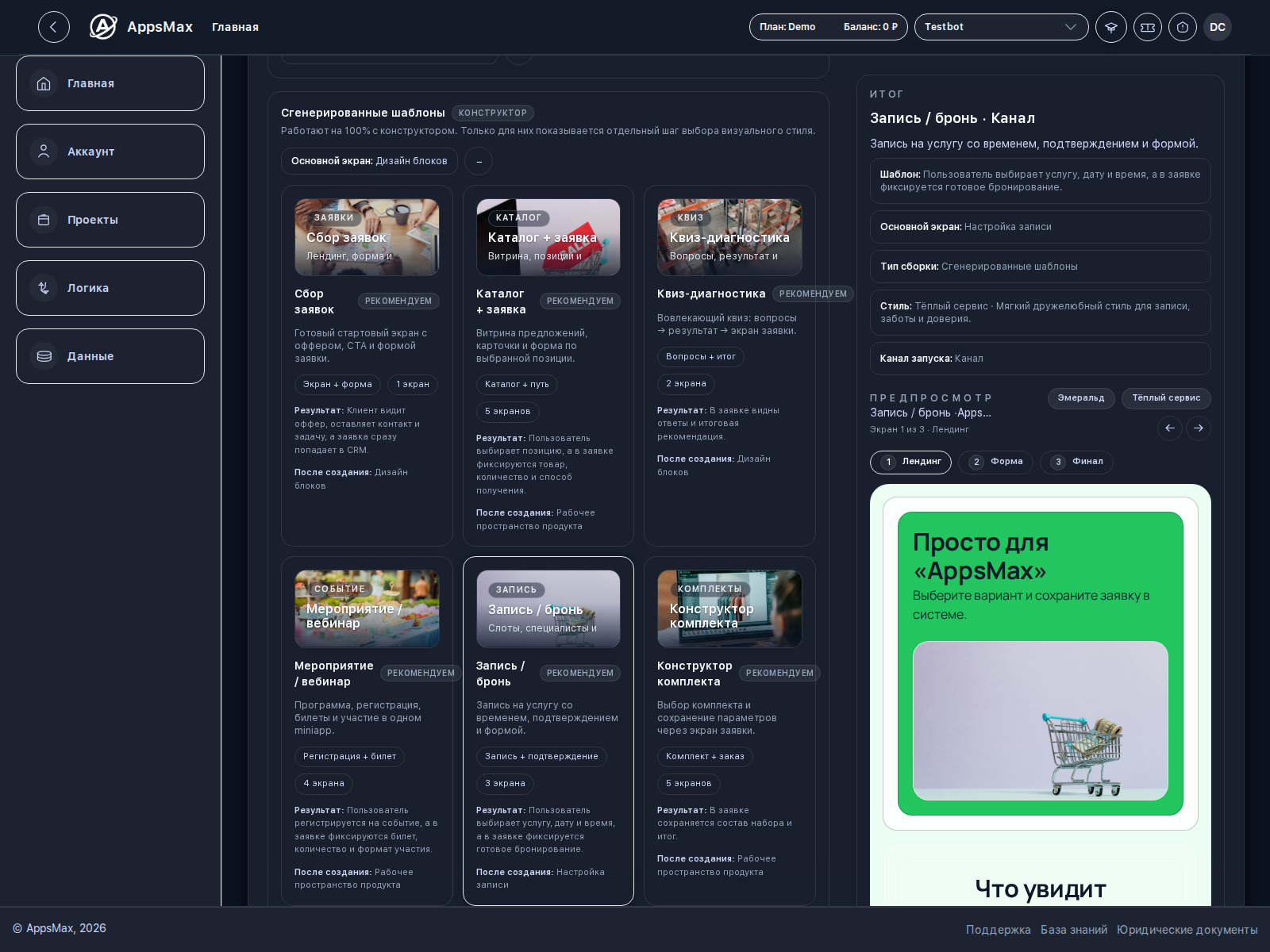Click План: Demo in header pill
The width and height of the screenshot is (1270, 952).
[x=787, y=27]
